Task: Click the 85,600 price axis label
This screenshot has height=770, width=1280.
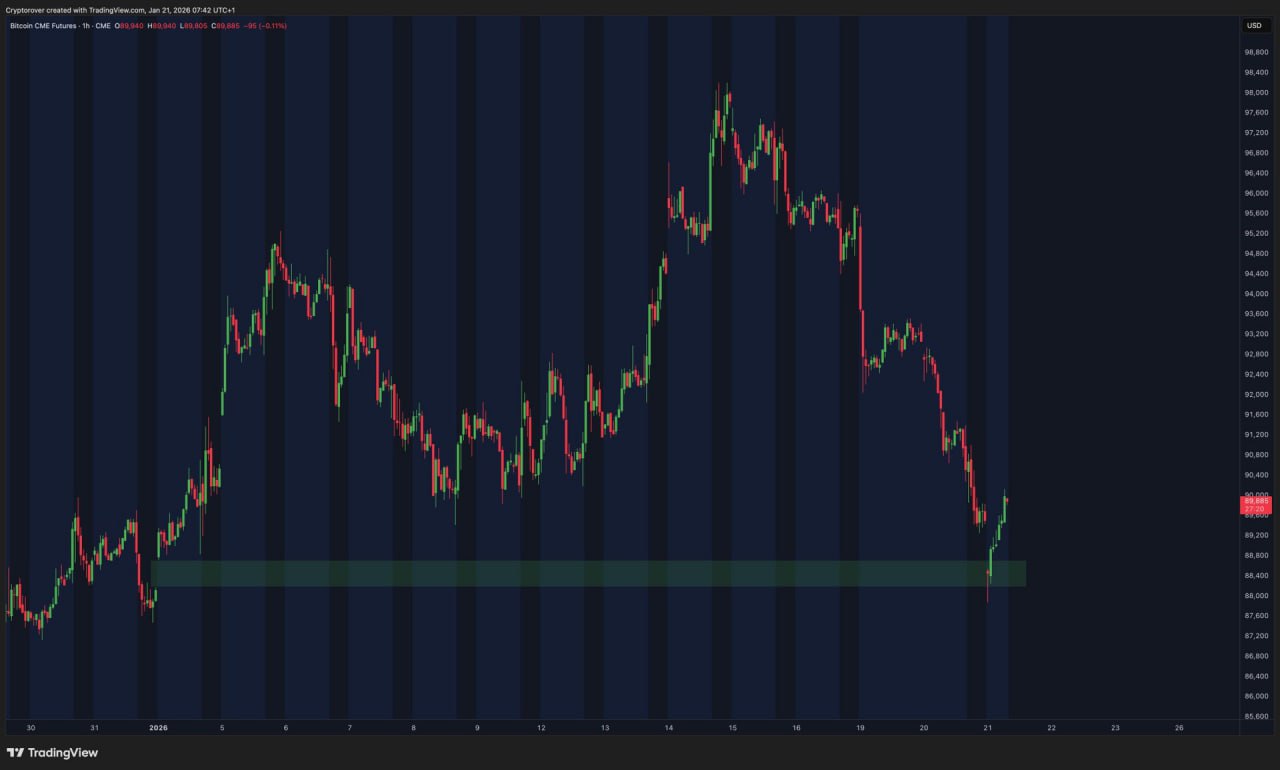Action: (x=1255, y=716)
